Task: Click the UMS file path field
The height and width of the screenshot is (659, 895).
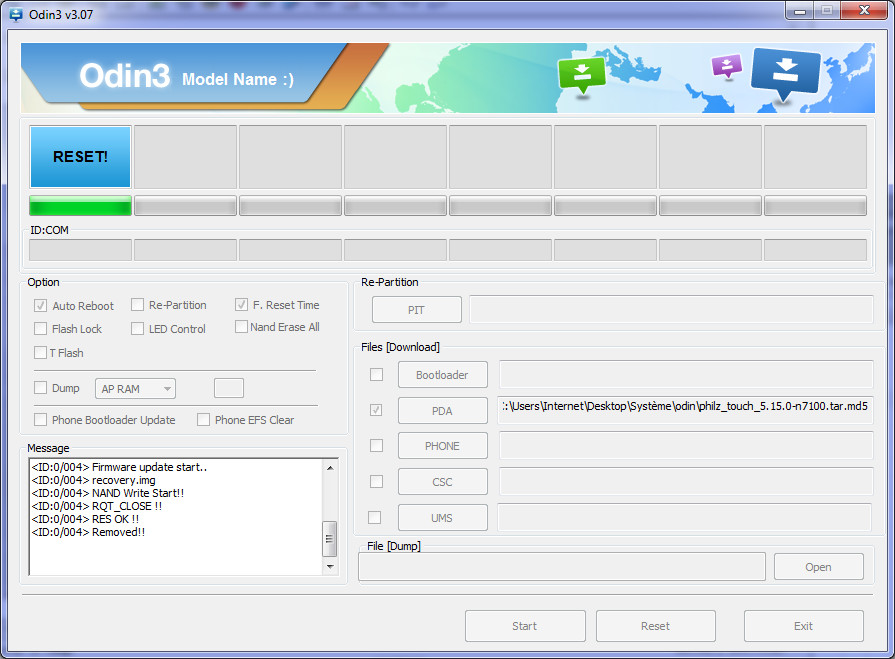Action: 684,517
